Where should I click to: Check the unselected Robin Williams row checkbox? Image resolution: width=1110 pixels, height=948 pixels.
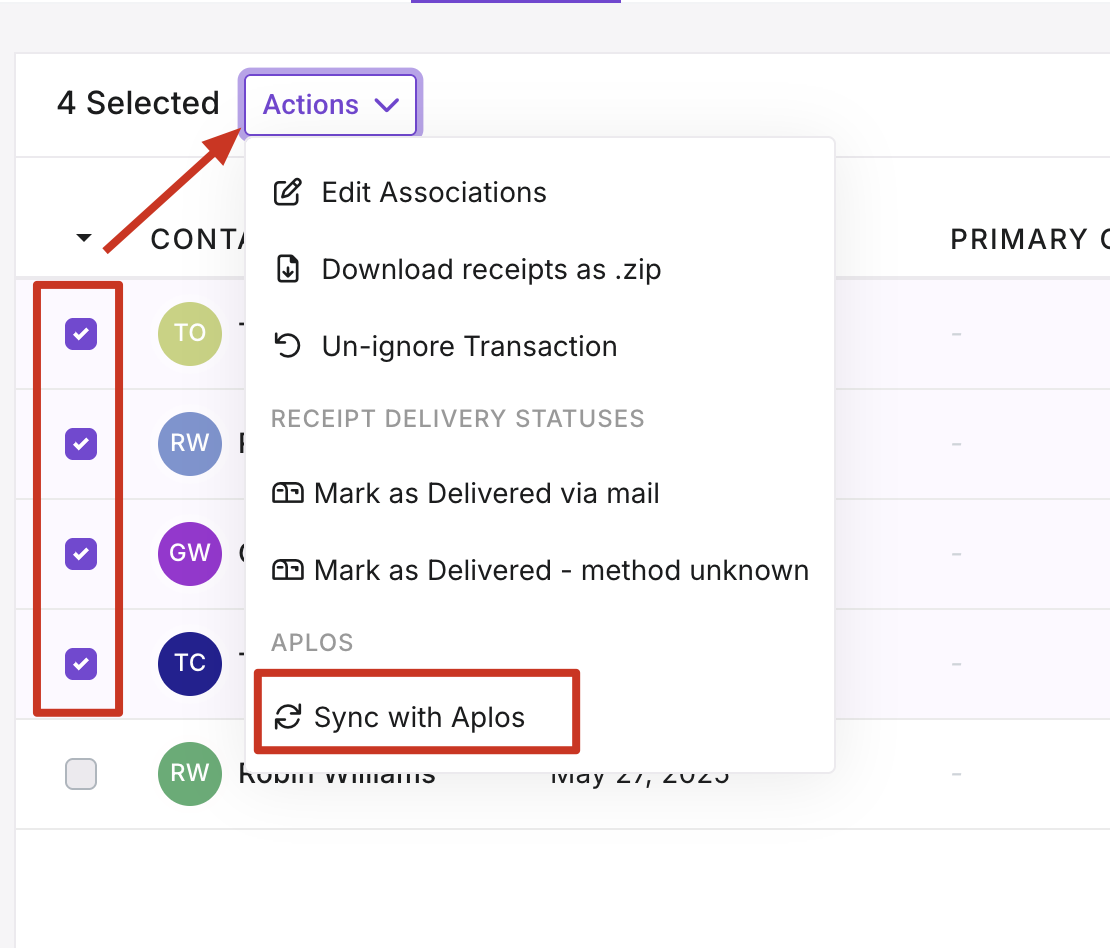[81, 773]
